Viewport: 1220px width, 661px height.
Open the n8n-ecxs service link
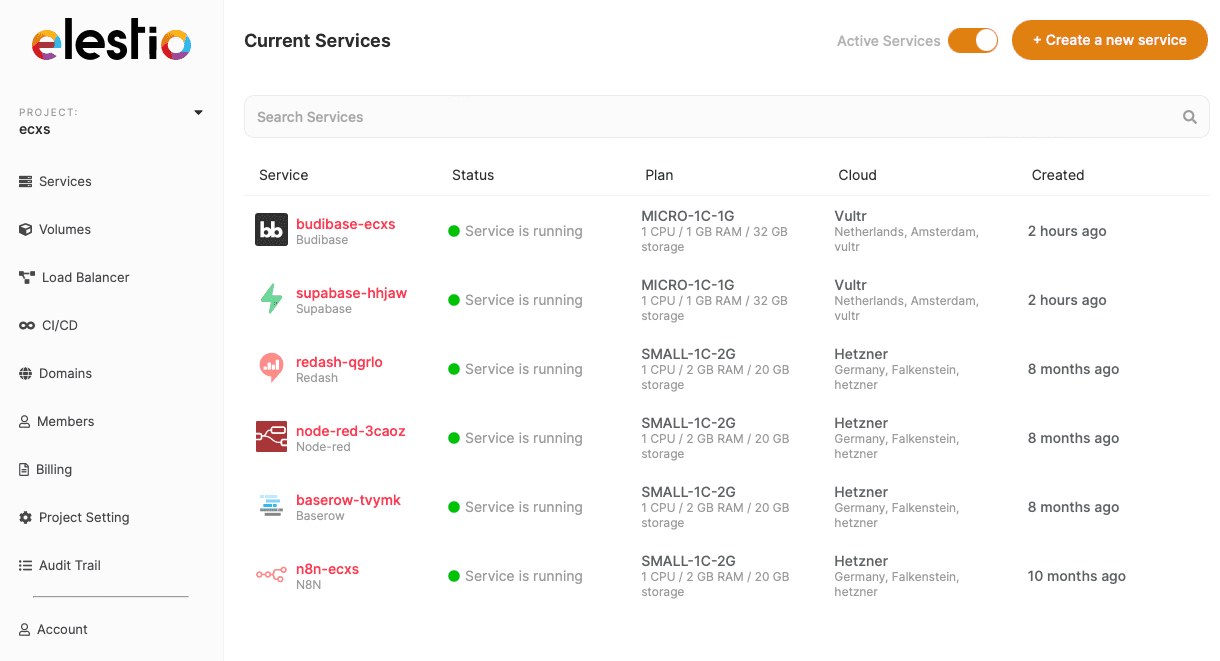click(x=327, y=569)
